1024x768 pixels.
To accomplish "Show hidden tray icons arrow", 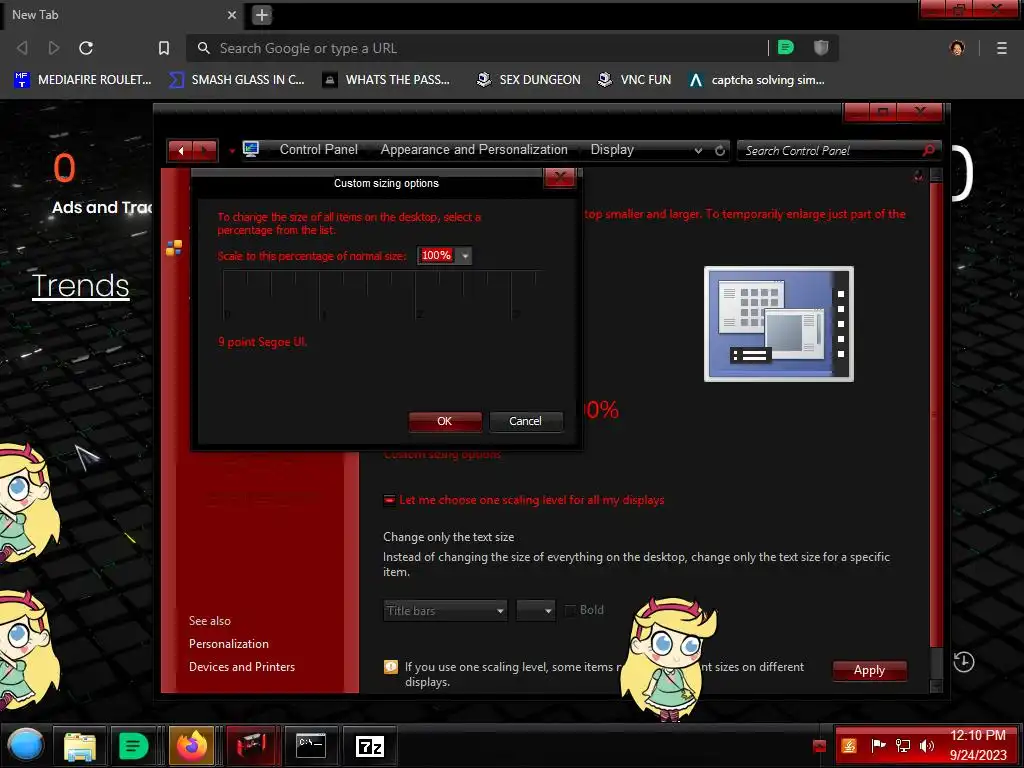I will [x=820, y=746].
